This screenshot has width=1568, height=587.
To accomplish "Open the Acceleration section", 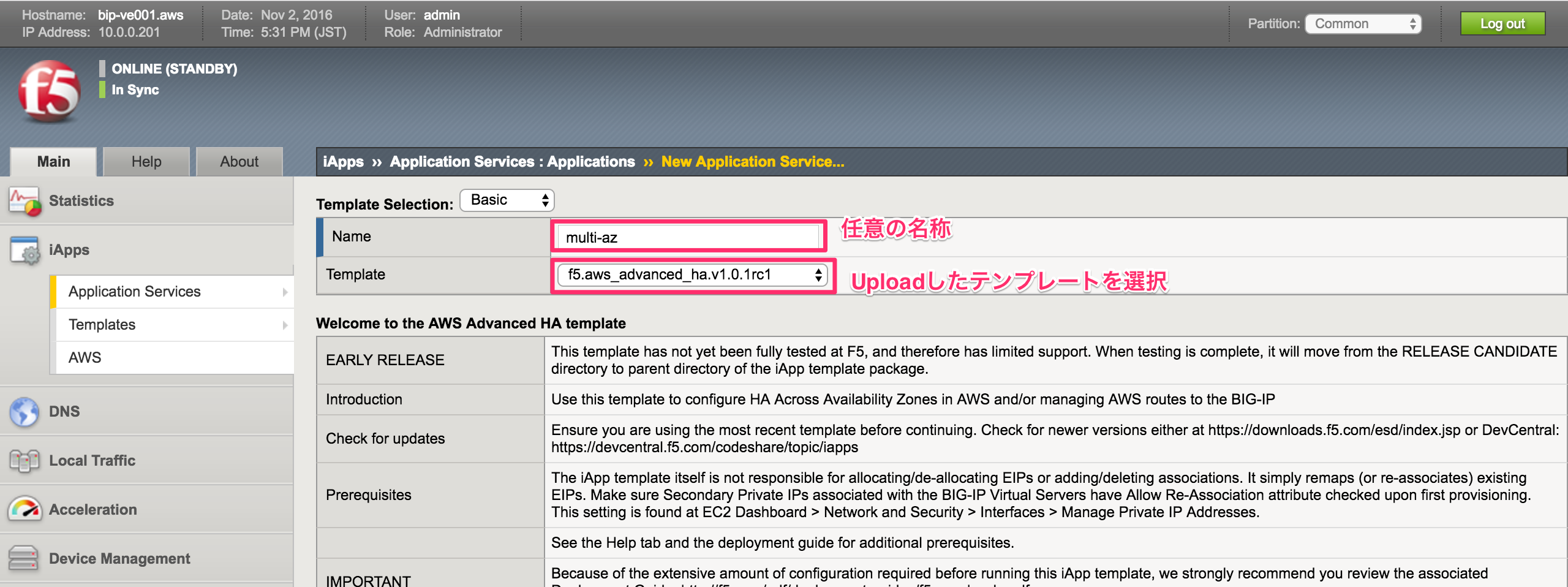I will pos(93,510).
